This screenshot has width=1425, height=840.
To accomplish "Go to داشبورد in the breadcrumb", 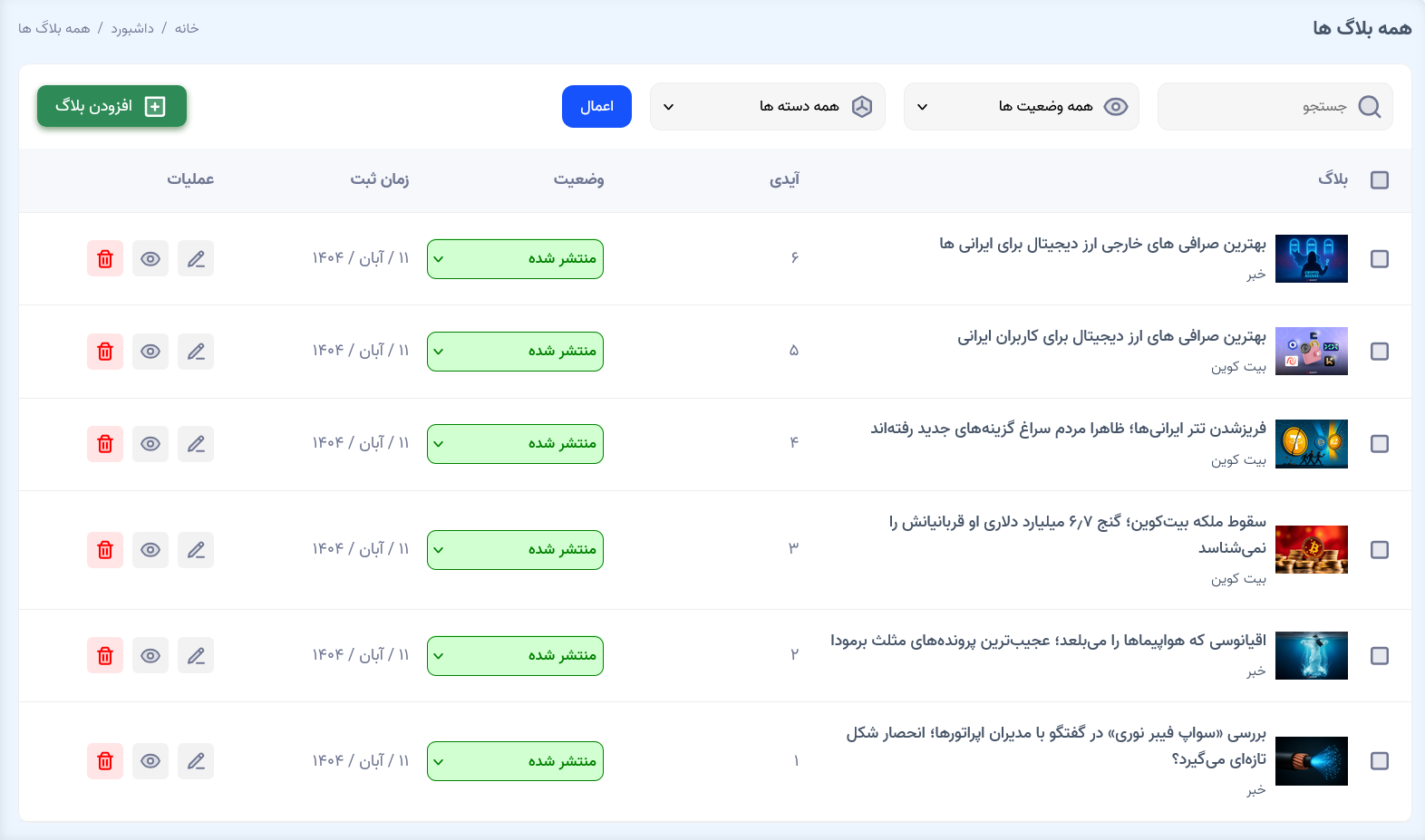I will pyautogui.click(x=132, y=28).
